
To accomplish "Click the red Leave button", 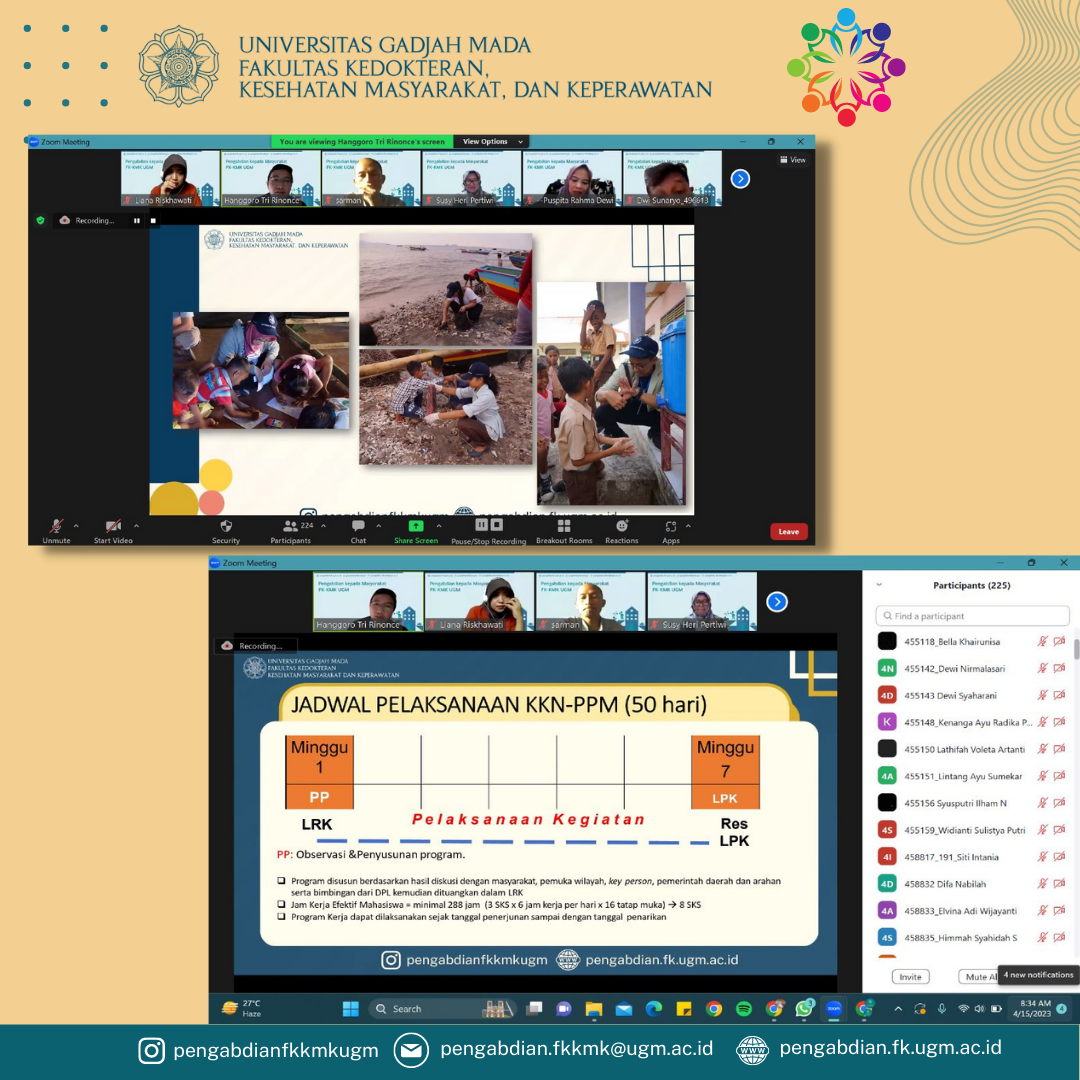I will tap(788, 532).
